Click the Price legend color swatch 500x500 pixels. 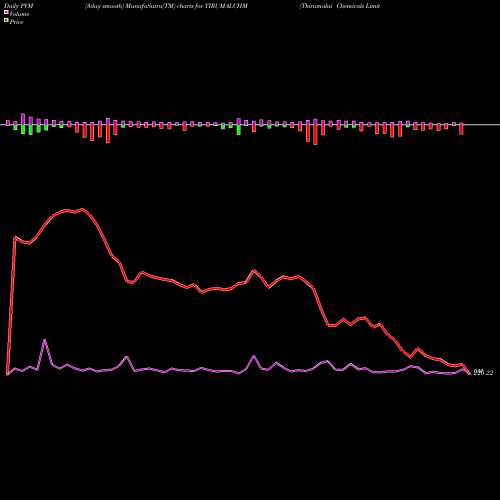point(6,21)
